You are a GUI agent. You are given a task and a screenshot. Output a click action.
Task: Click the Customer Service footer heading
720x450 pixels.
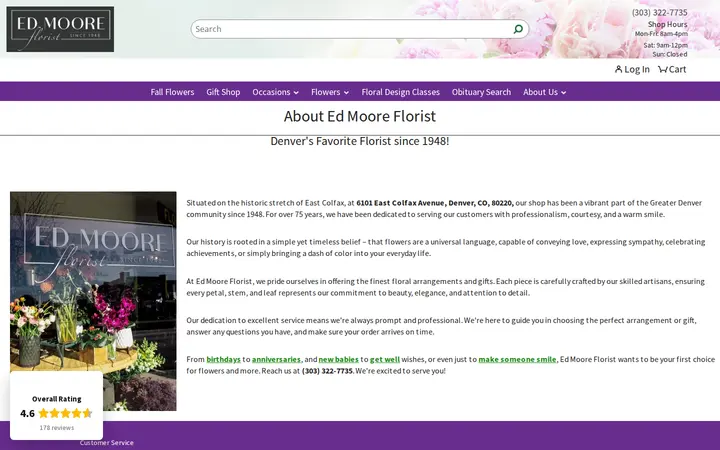point(107,443)
